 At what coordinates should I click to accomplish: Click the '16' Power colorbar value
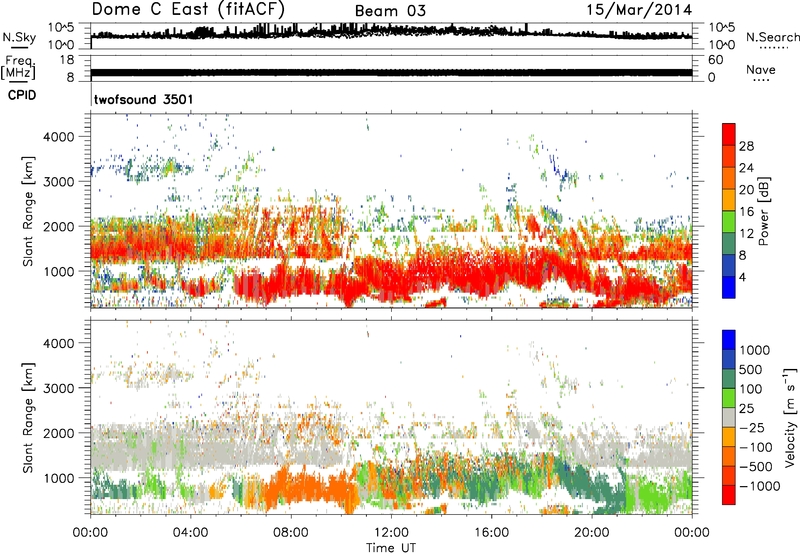coord(746,212)
